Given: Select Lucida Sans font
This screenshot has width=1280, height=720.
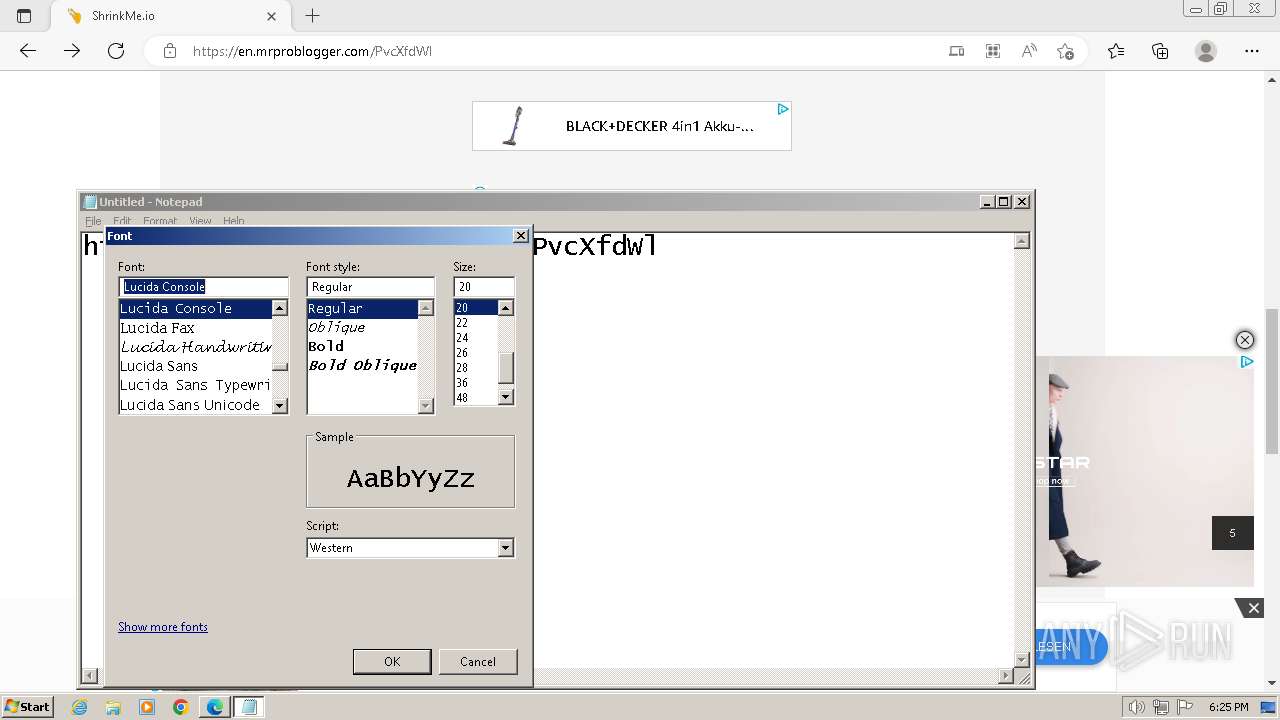Looking at the screenshot, I should click(195, 366).
